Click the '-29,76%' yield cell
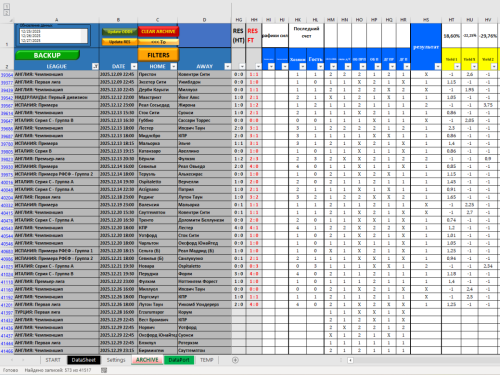Screen dimensions: 500x375 pyautogui.click(x=488, y=36)
